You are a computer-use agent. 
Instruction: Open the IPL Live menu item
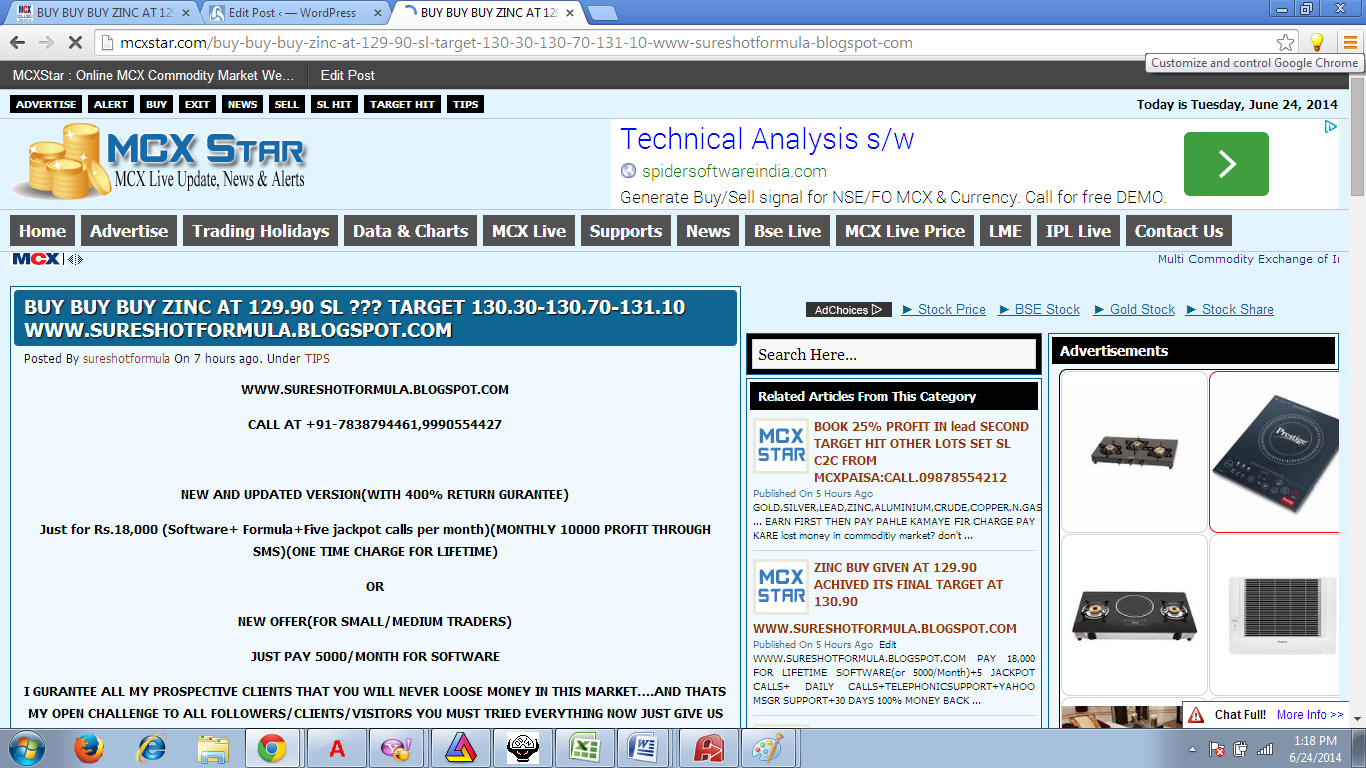point(1079,231)
